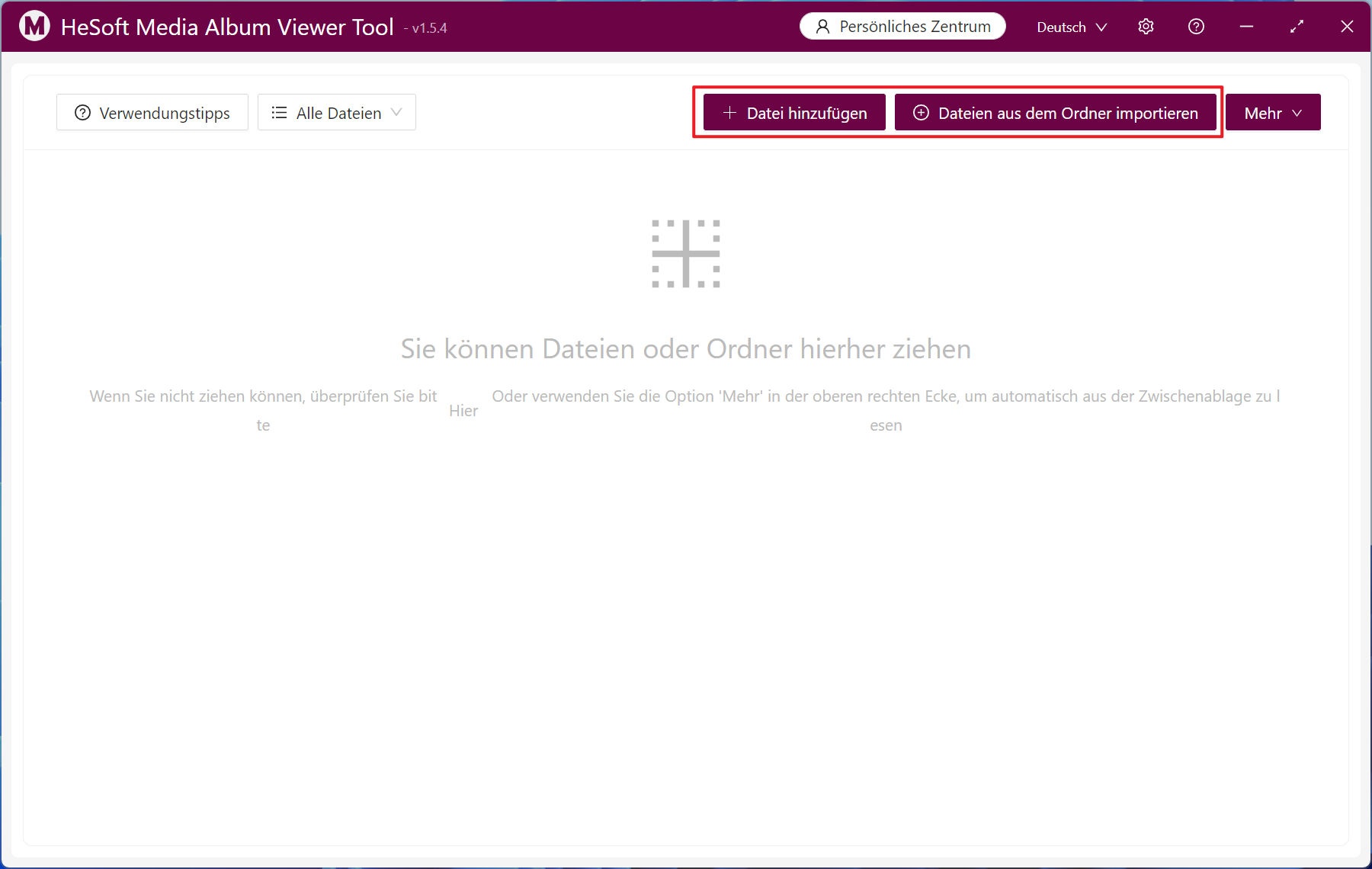This screenshot has width=1372, height=869.
Task: Click the Dateien aus dem Ordner importieren label
Action: pyautogui.click(x=1067, y=113)
